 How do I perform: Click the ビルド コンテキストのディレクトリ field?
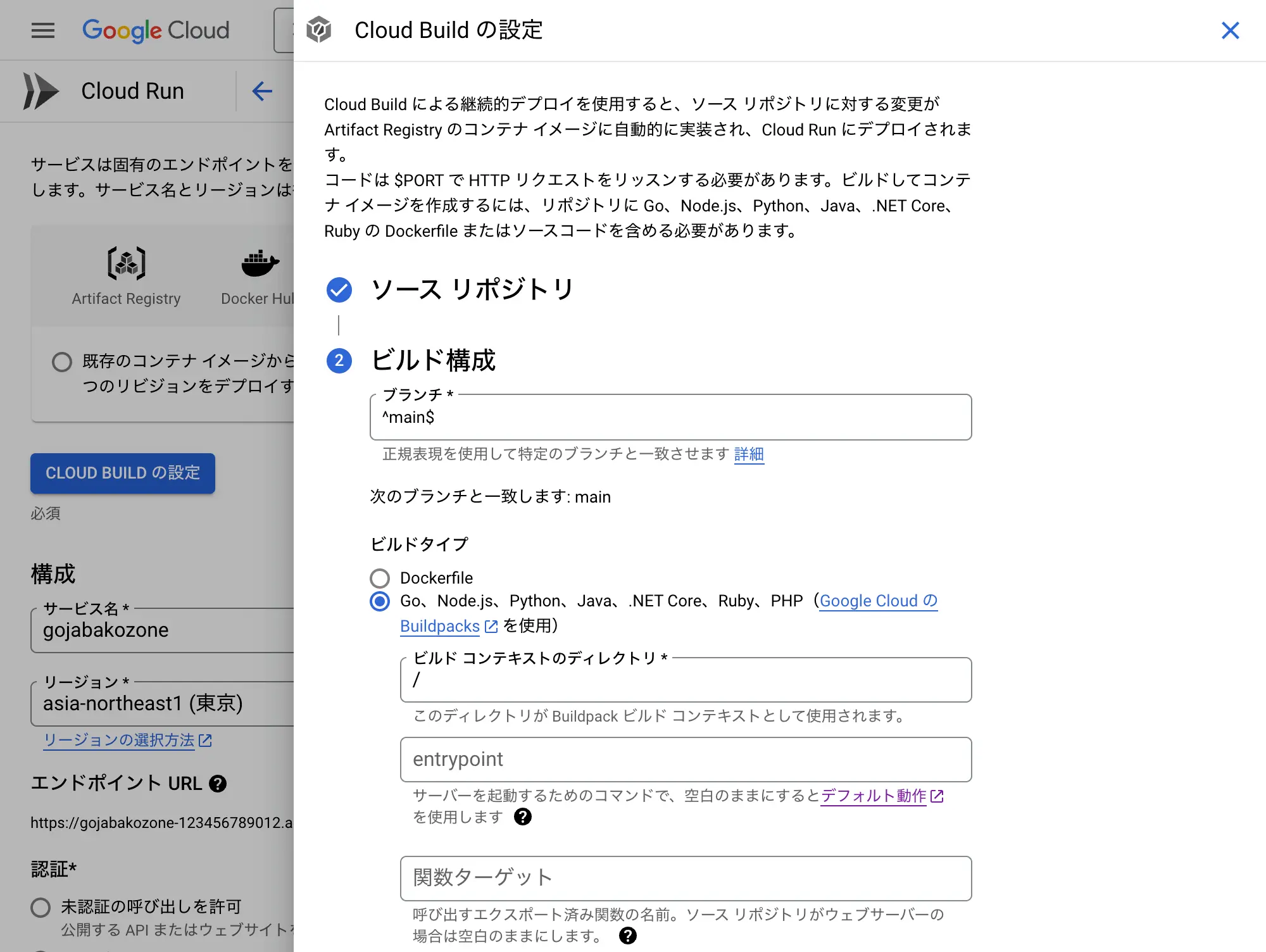[x=686, y=680]
